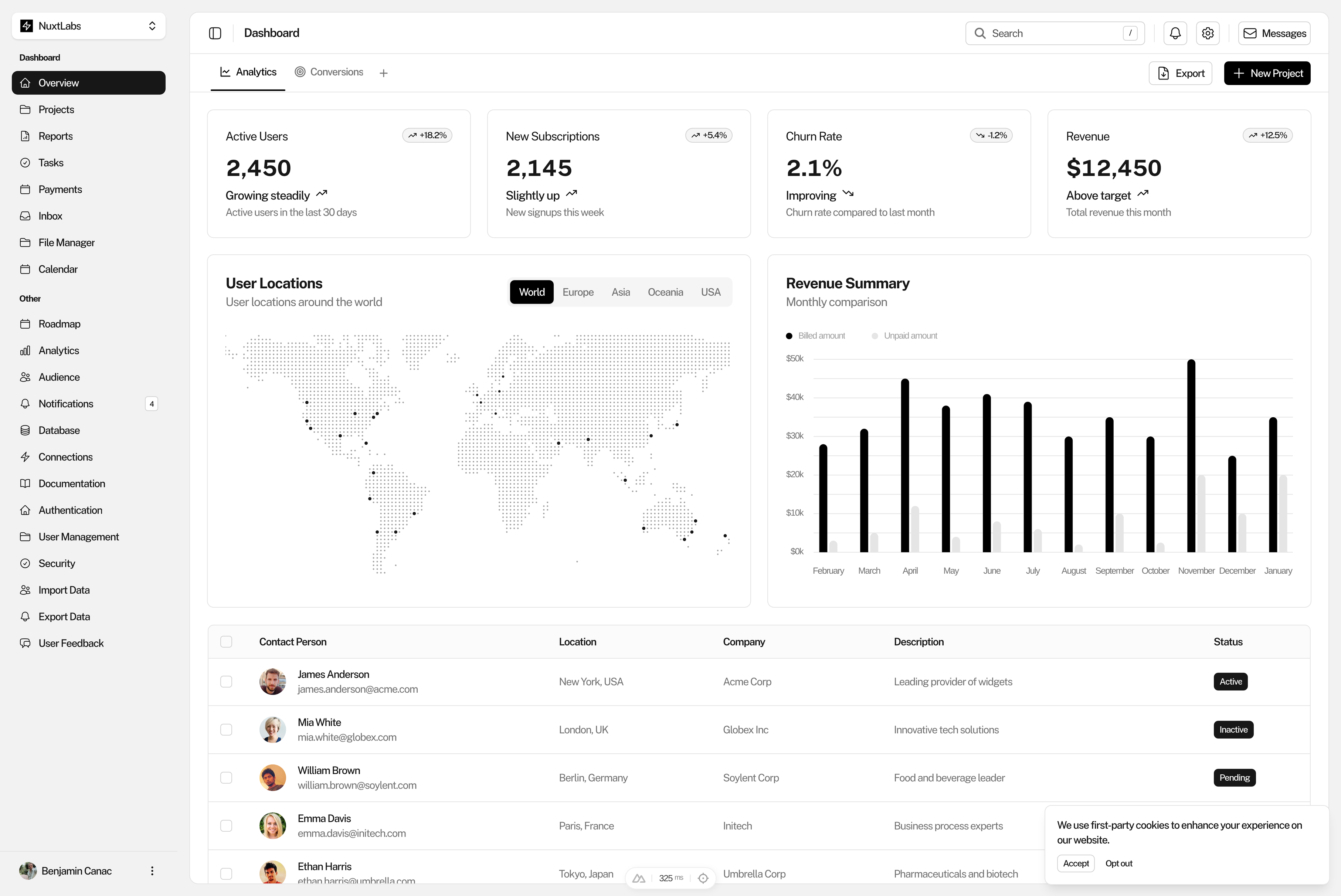Tick the checkbox for William Brown

point(226,778)
